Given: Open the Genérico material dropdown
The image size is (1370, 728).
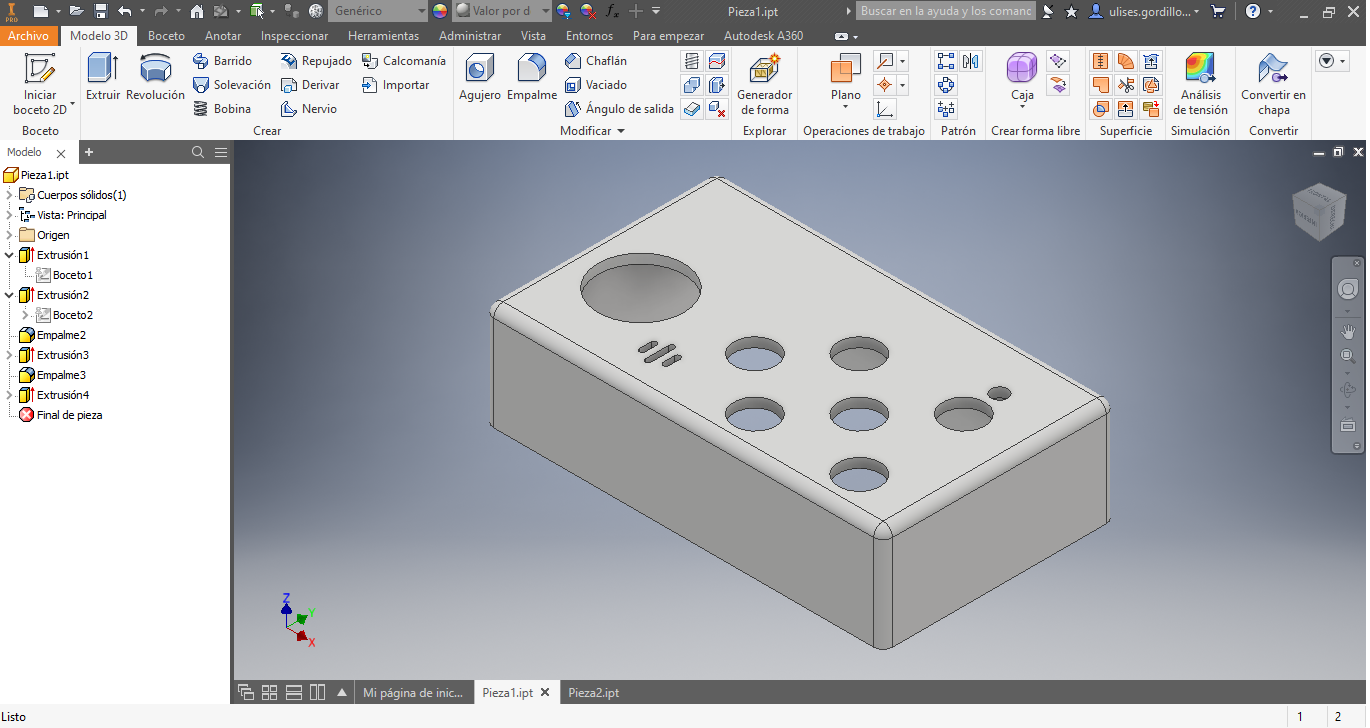Looking at the screenshot, I should [378, 11].
